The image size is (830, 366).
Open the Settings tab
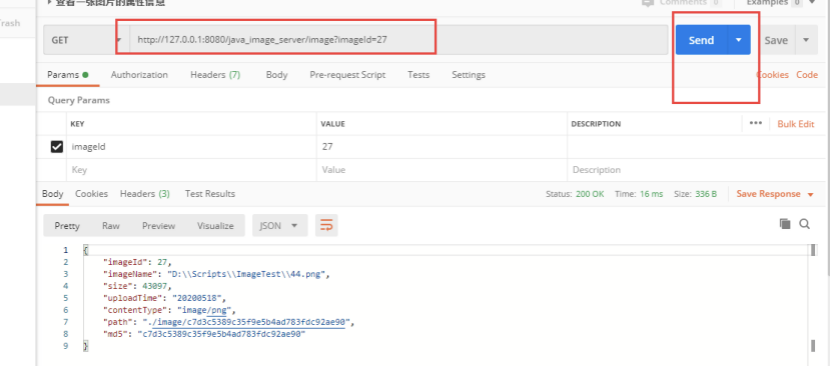click(468, 75)
